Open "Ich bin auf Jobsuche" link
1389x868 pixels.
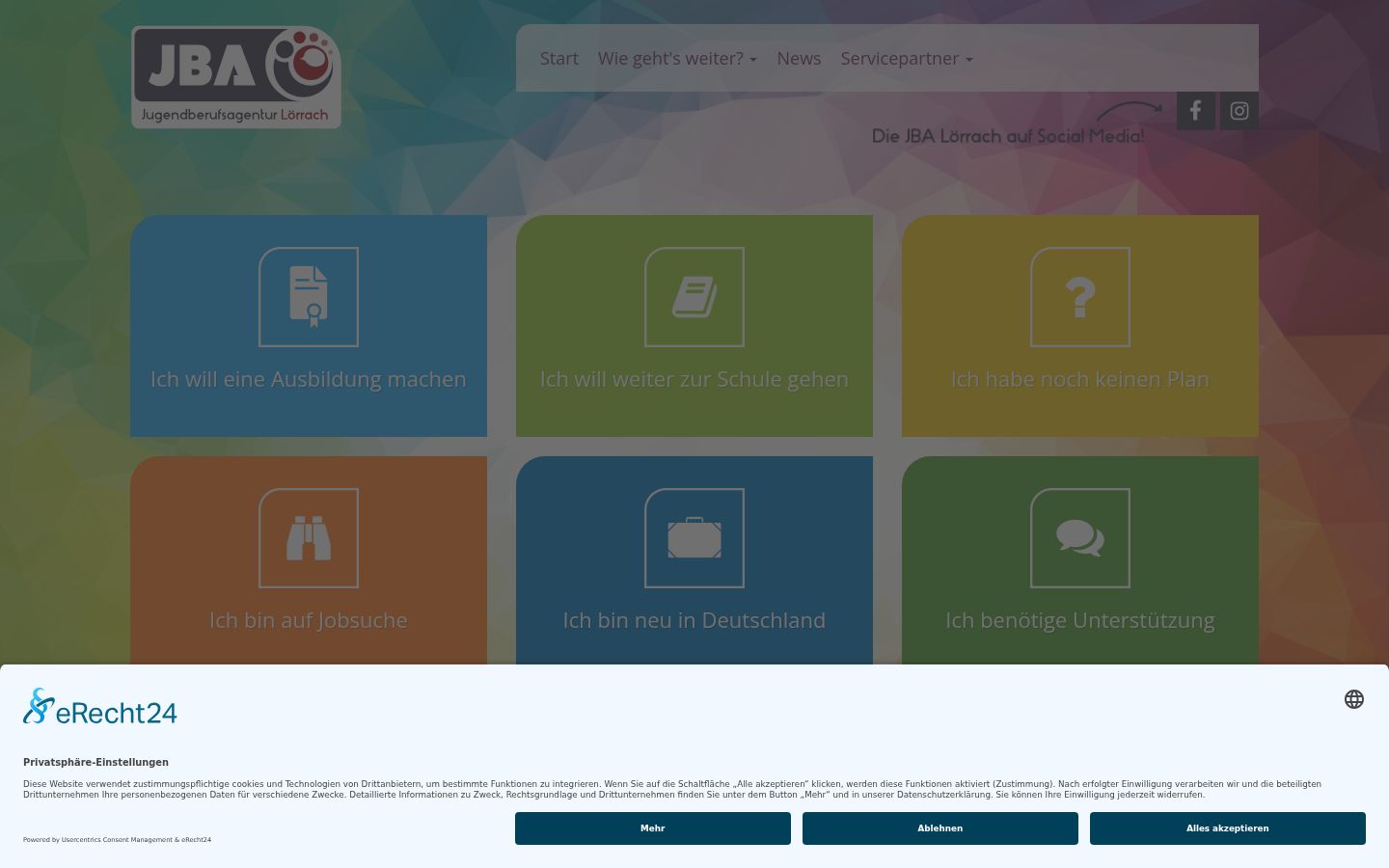tap(309, 621)
